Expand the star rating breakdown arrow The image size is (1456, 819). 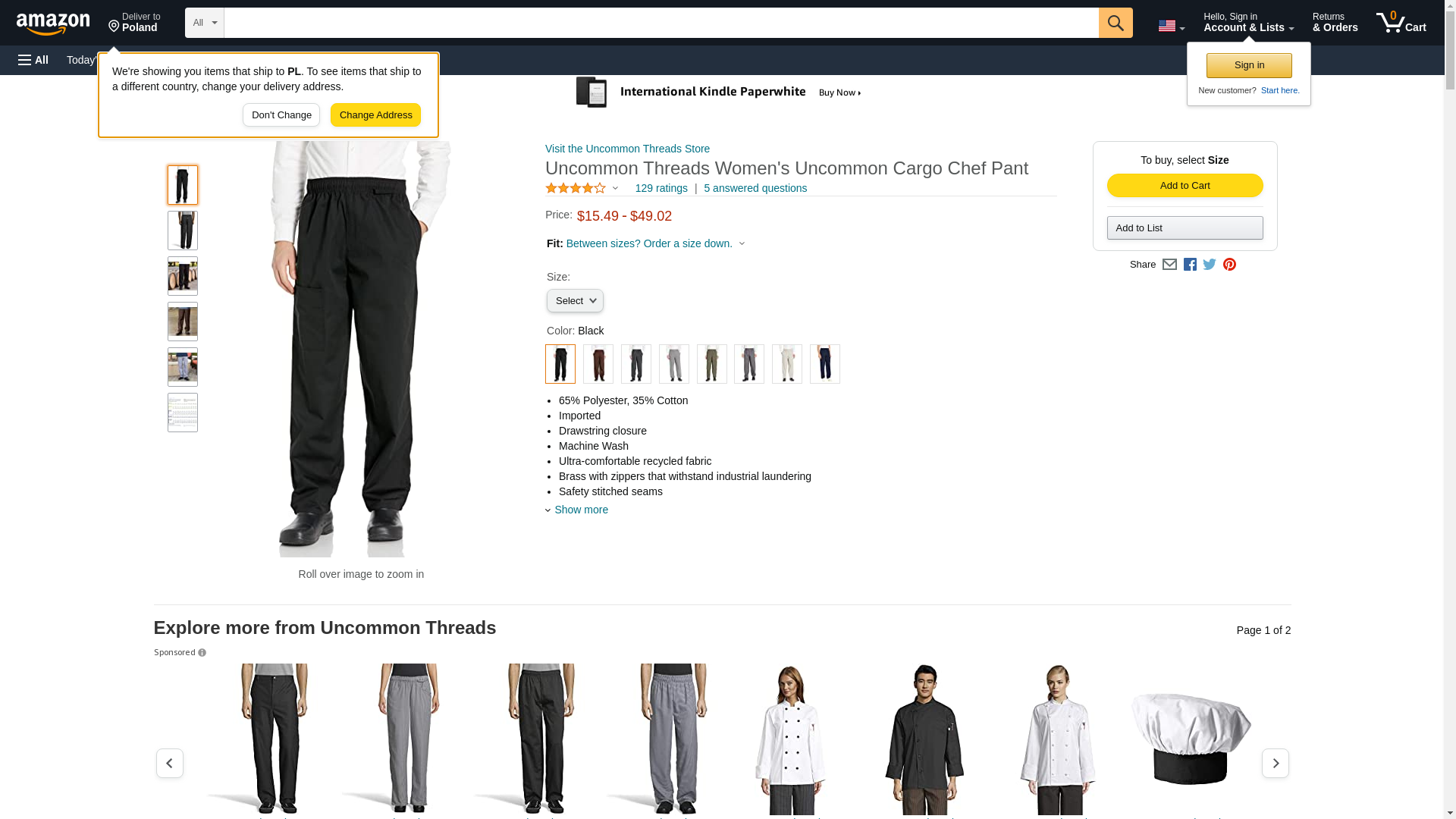click(x=615, y=188)
